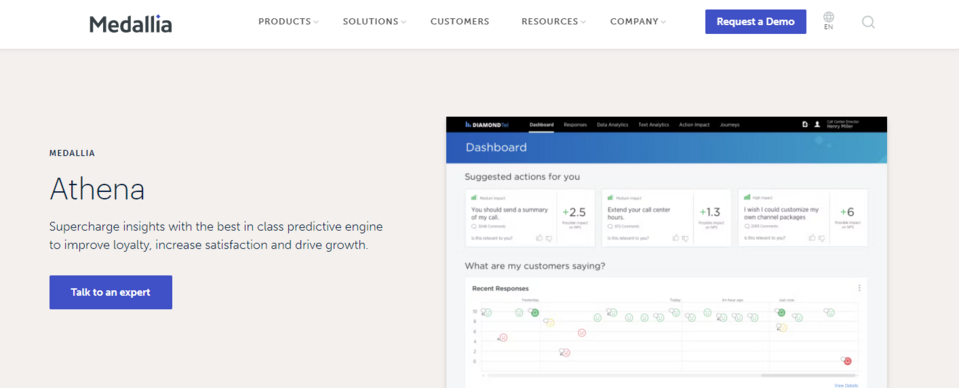Open the search magnifier icon
Screen dimensions: 959x388
868,22
